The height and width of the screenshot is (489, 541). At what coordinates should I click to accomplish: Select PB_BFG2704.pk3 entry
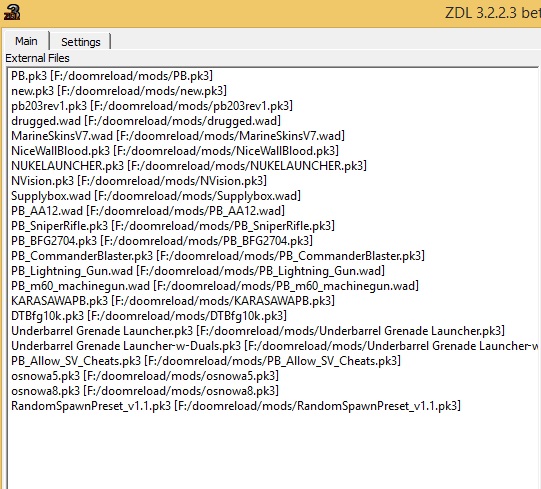pos(162,241)
